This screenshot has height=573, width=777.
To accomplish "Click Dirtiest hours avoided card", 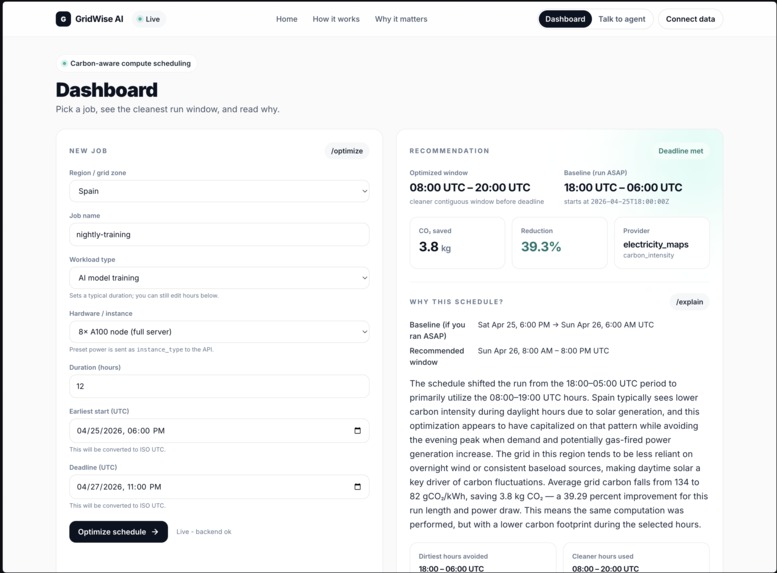I will click(x=483, y=558).
